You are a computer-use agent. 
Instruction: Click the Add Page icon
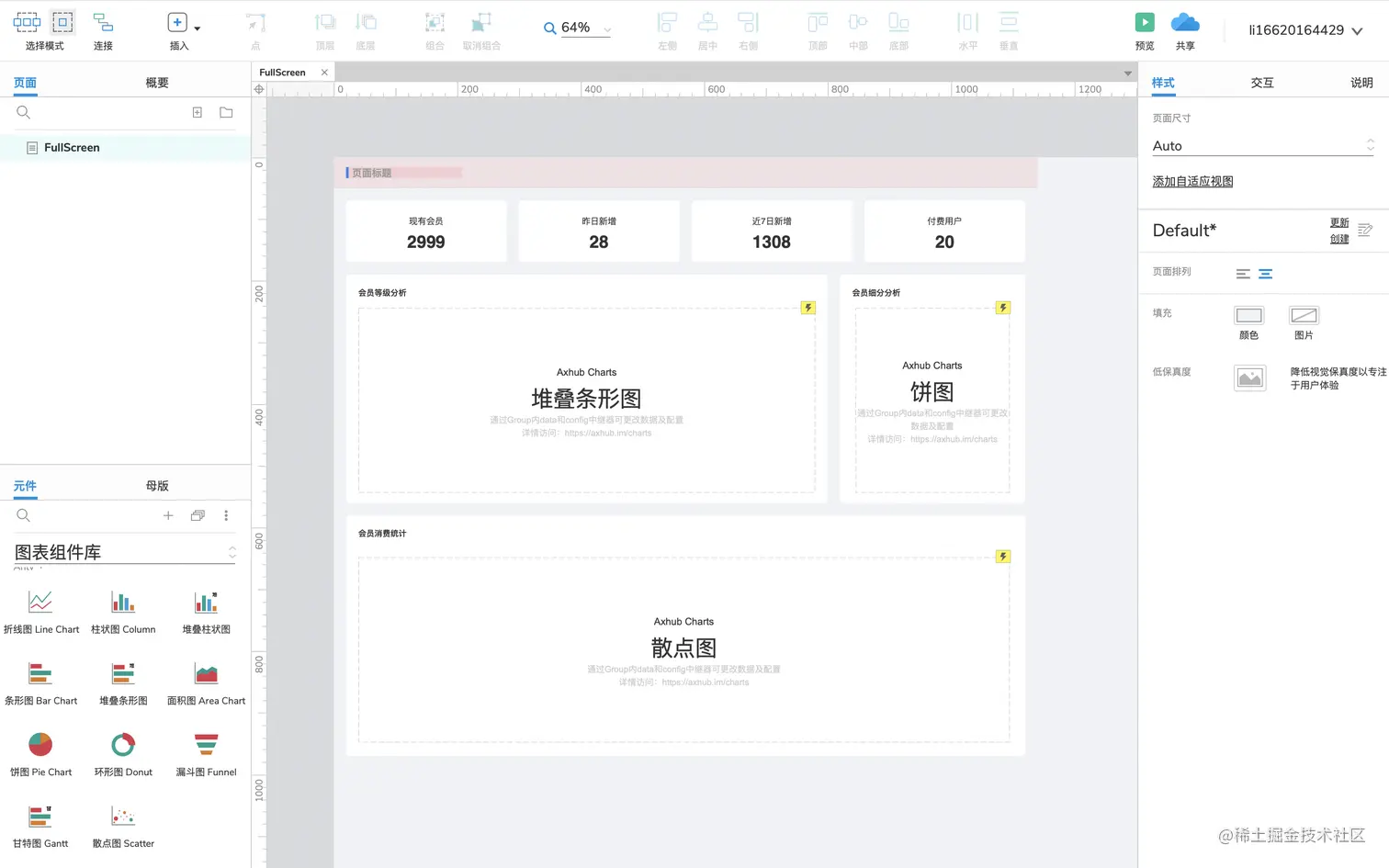[197, 112]
